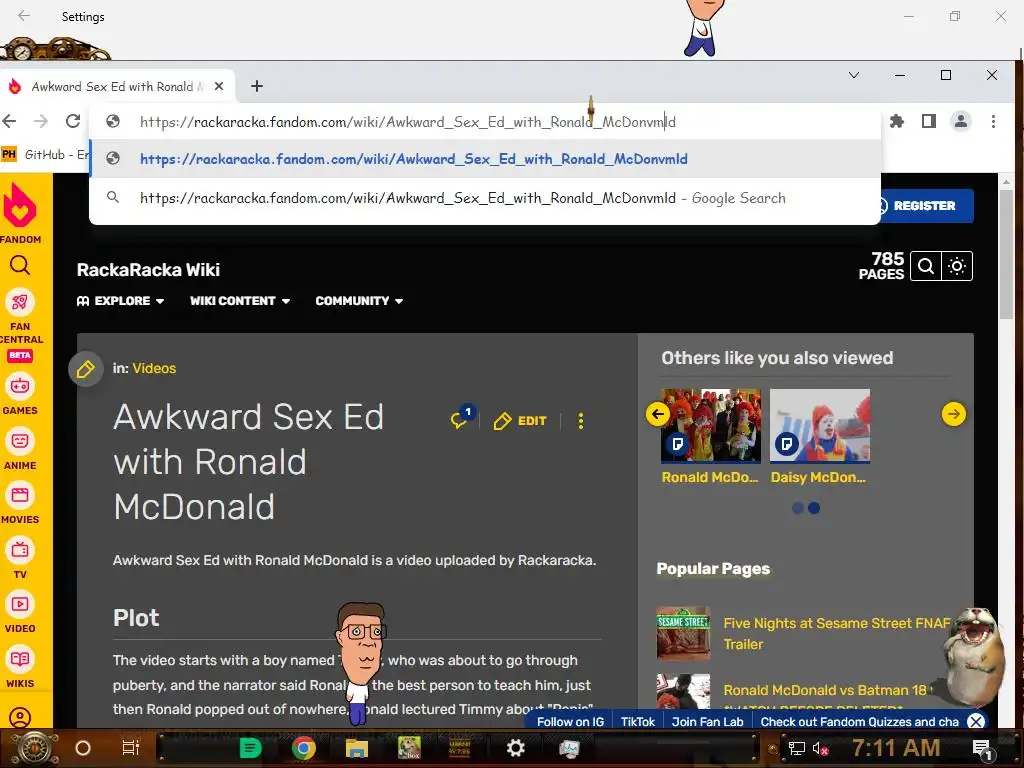The height and width of the screenshot is (768, 1024).
Task: Open the tab search chevron
Action: [854, 75]
